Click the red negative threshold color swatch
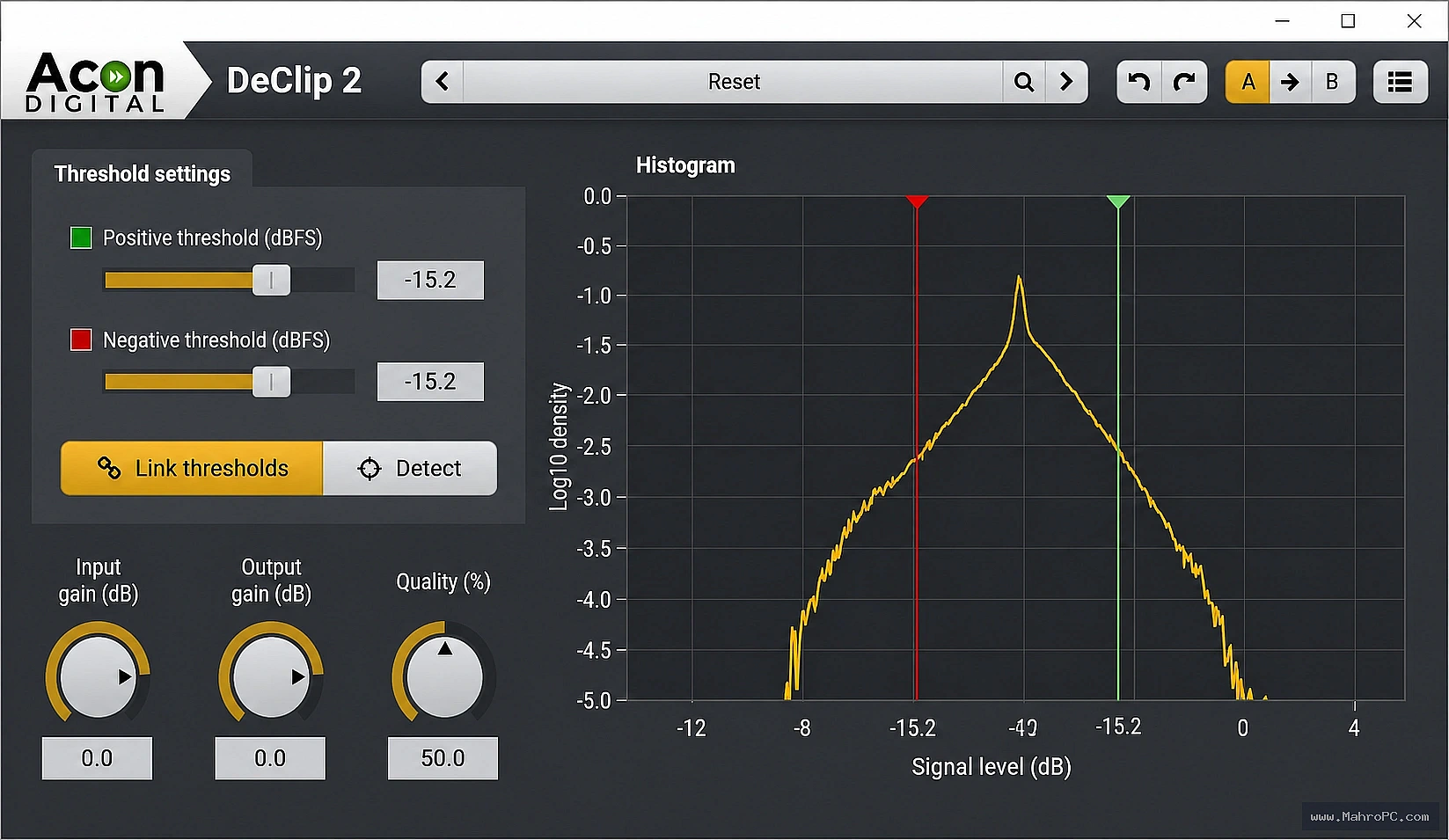The image size is (1449, 840). [x=81, y=340]
